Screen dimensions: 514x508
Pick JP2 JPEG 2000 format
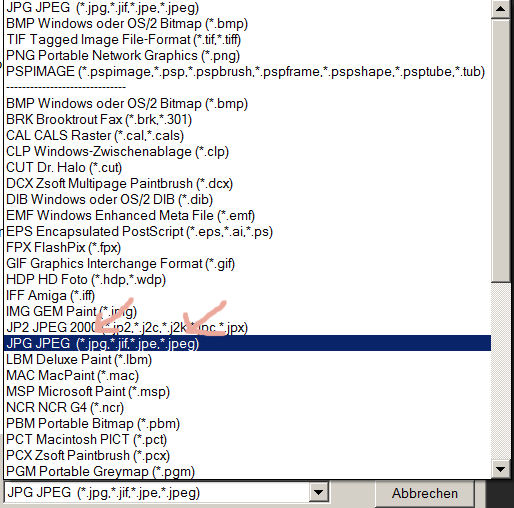[247, 328]
